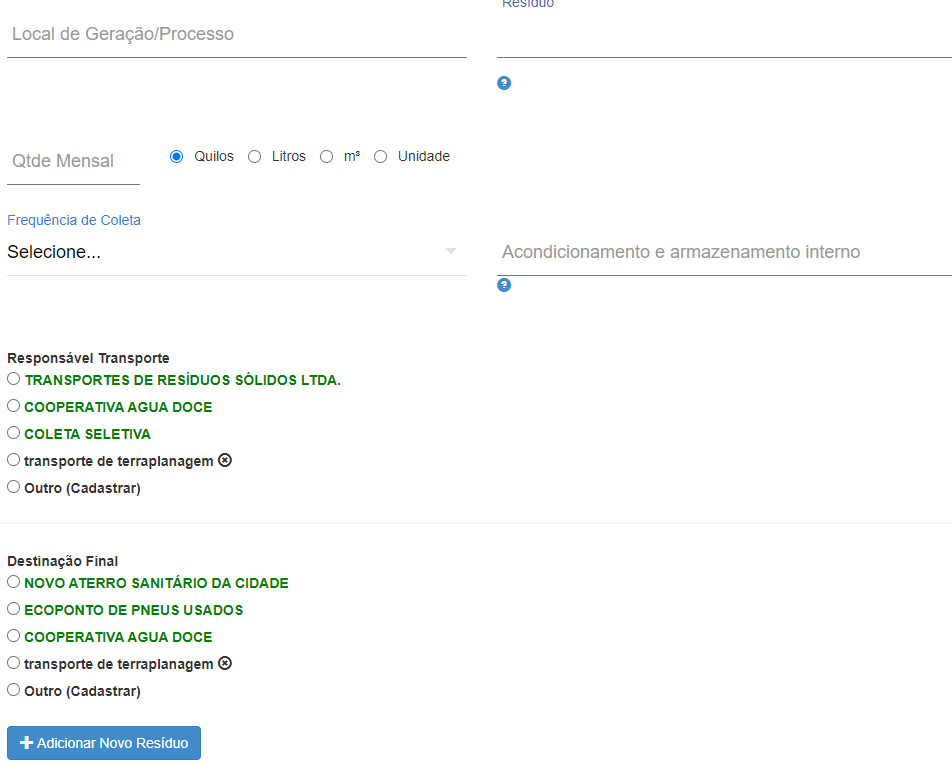Pick COOPERATIVA AGUA DOCE as transport responsible
The height and width of the screenshot is (767, 952).
point(13,406)
